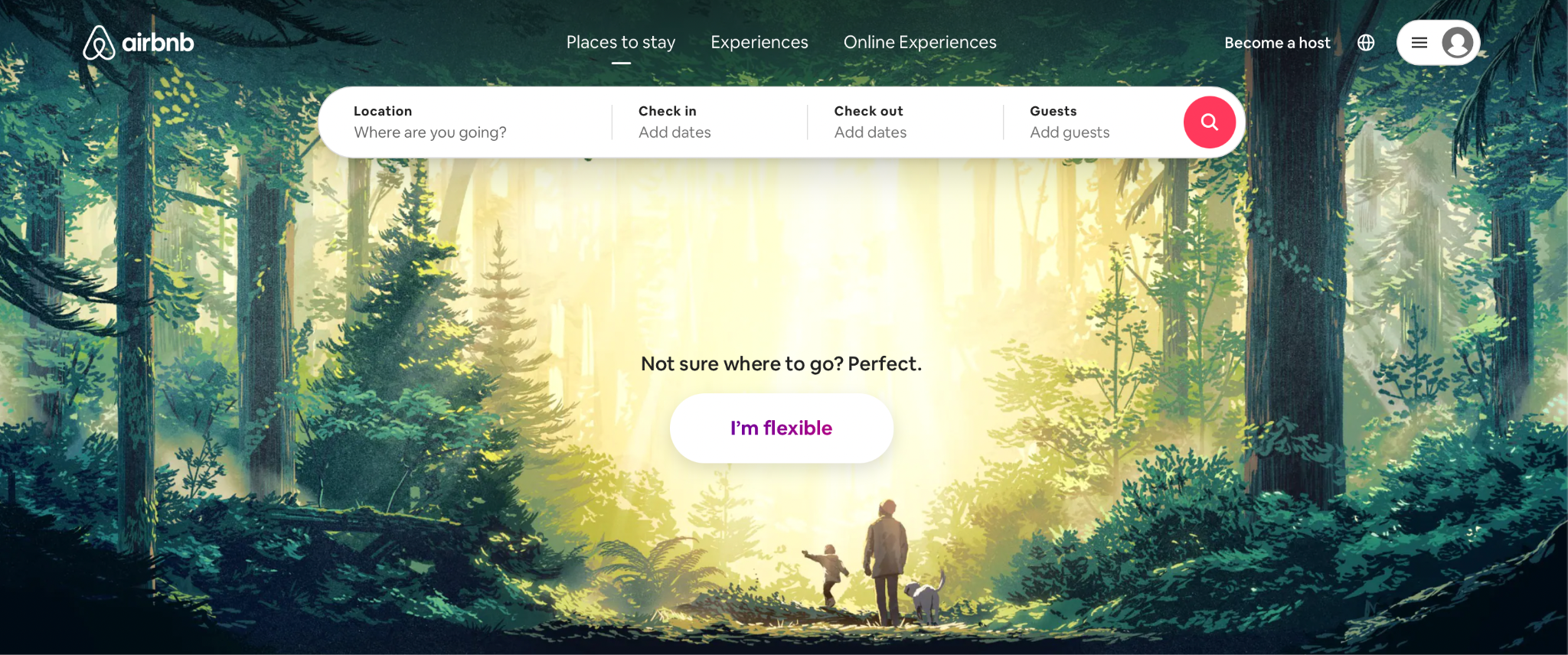This screenshot has width=1568, height=655.
Task: Select the Places to stay tab
Action: click(x=621, y=42)
